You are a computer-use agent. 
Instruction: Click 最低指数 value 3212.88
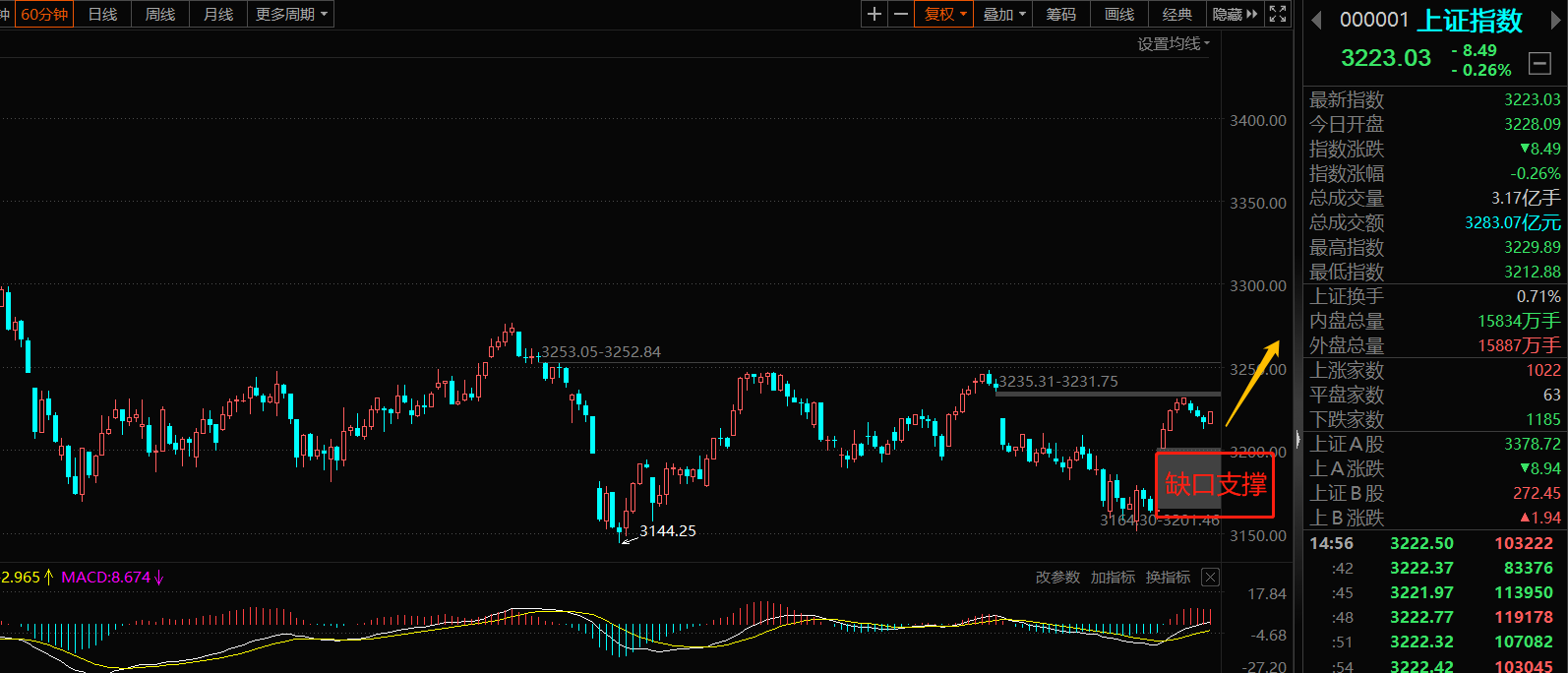[1532, 272]
